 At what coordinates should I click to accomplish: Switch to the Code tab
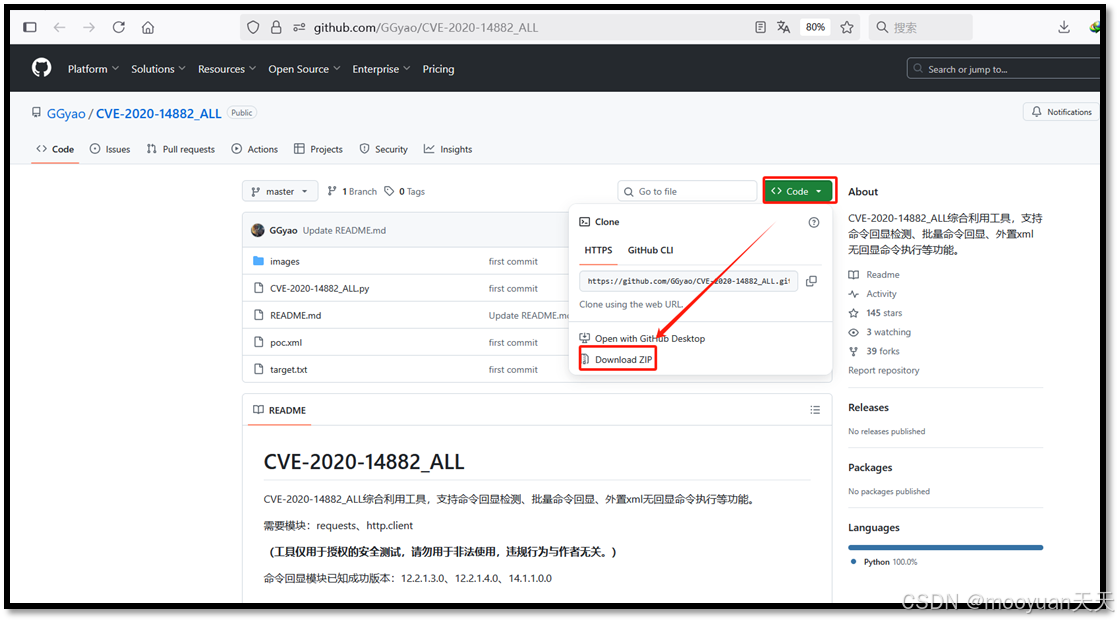click(55, 149)
